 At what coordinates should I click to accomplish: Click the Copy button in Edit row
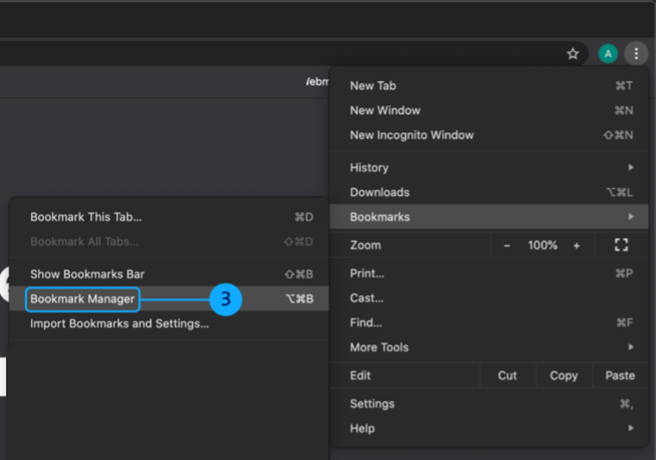pyautogui.click(x=563, y=376)
